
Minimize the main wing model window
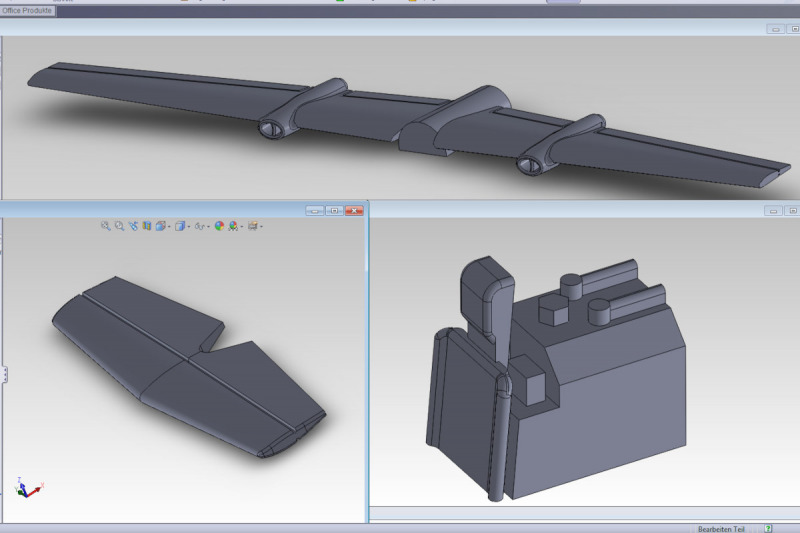[776, 29]
